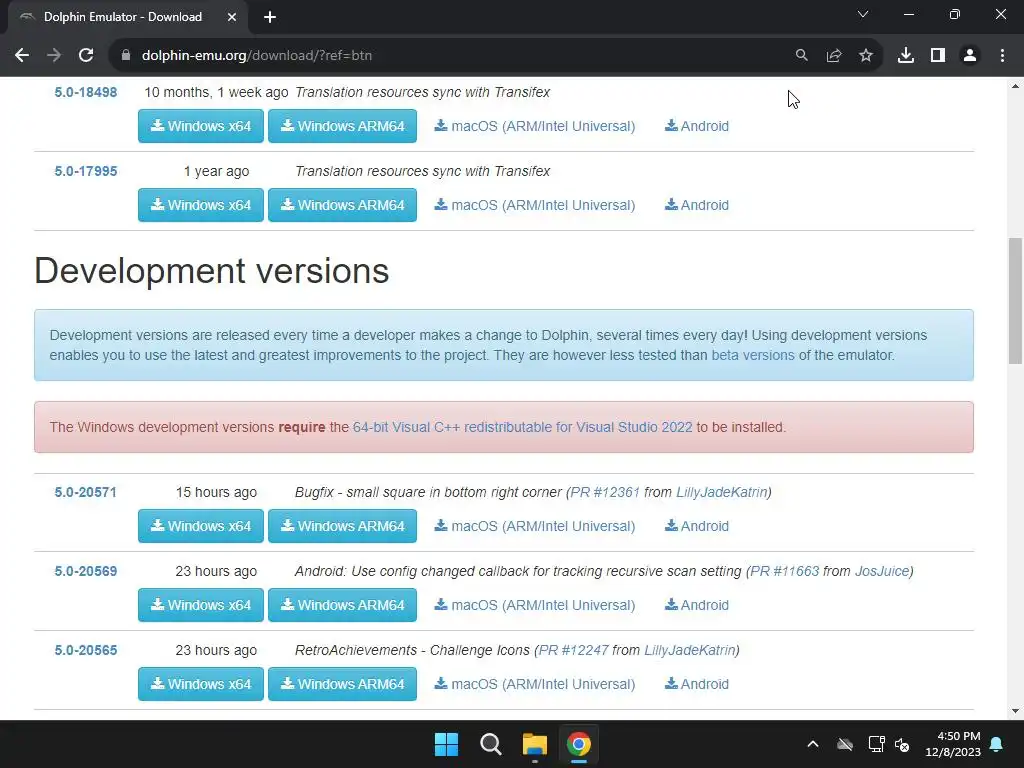1024x768 pixels.
Task: Open the Chrome profile menu
Action: pos(970,56)
